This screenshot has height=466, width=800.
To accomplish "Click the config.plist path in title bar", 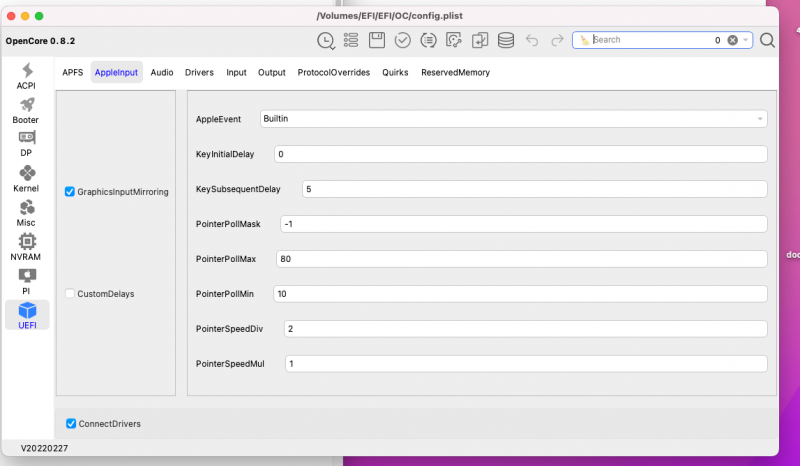I will click(x=389, y=16).
